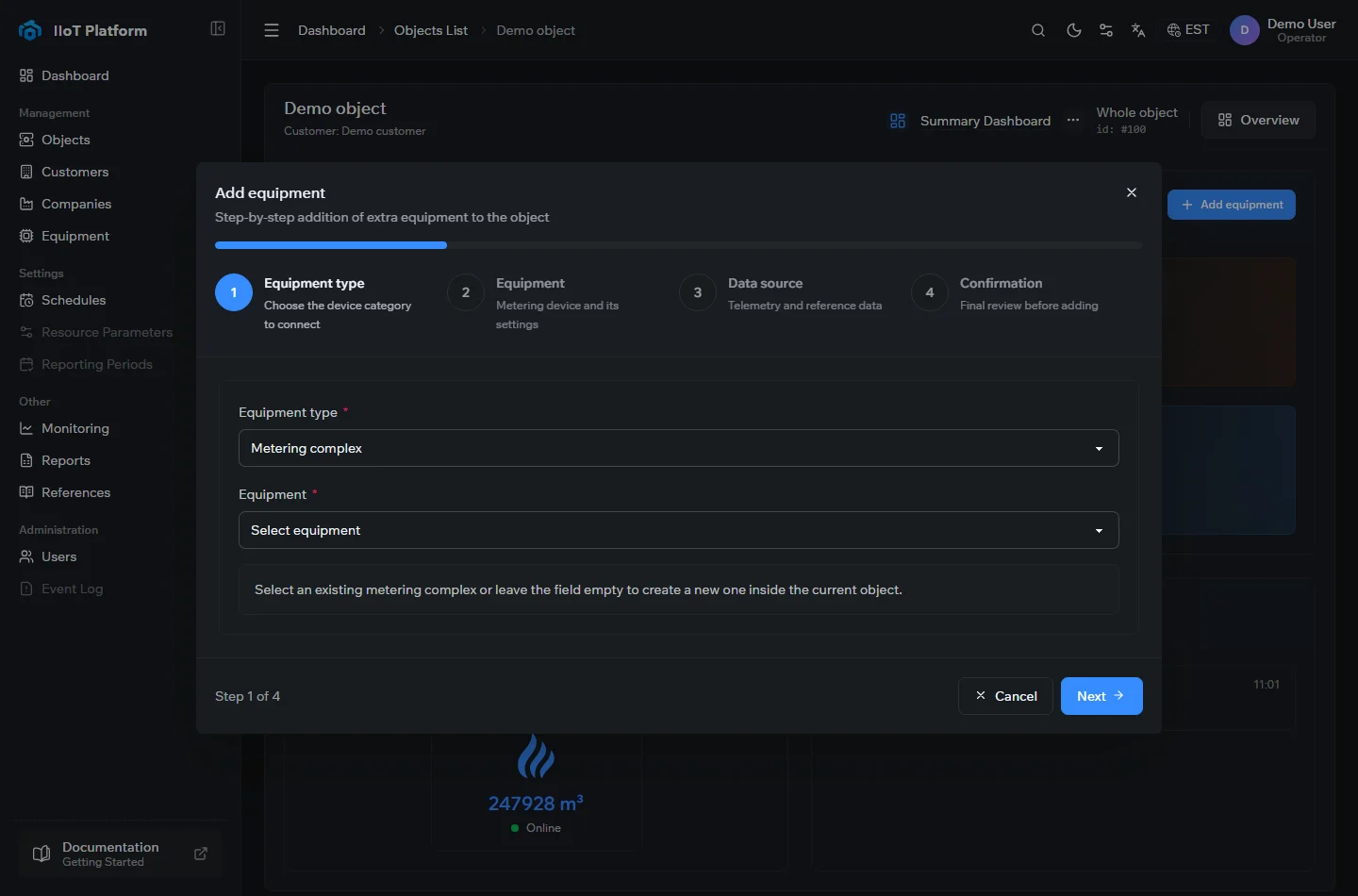Image resolution: width=1358 pixels, height=896 pixels.
Task: Navigate to Objects List breadcrumb
Action: click(431, 30)
